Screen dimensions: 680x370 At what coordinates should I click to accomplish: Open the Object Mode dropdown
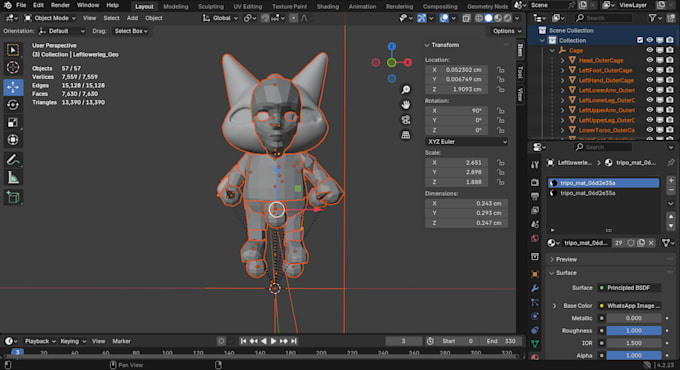(50, 18)
